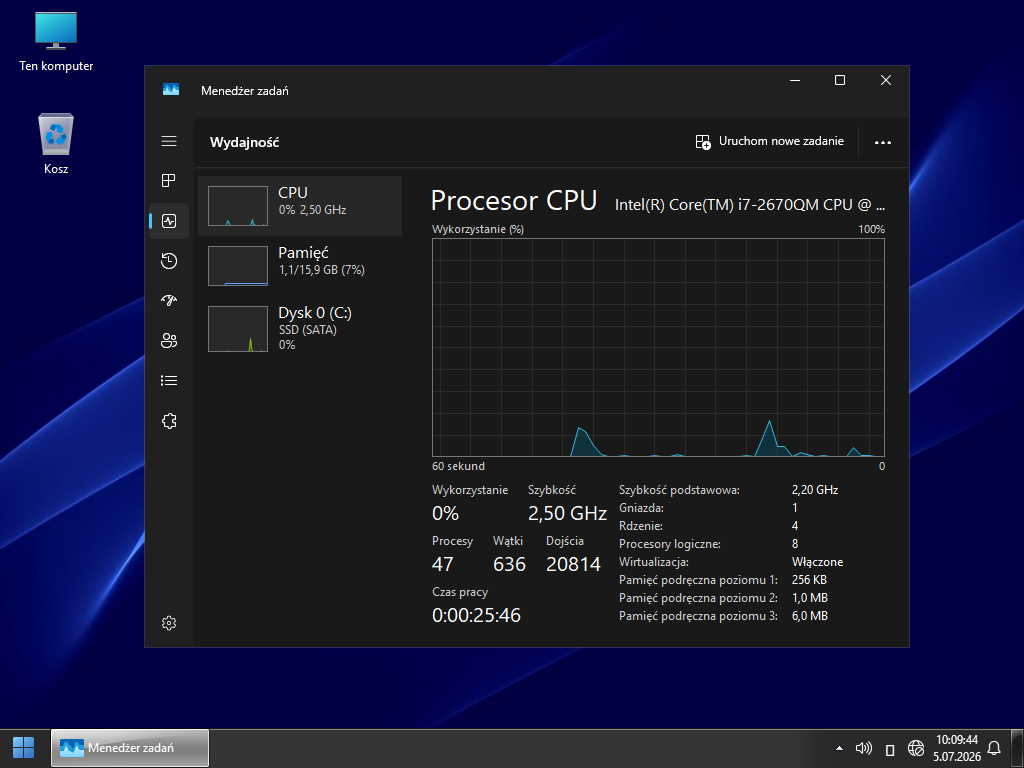Click the Szybkość 2,50 GHz value
1024x768 pixels.
pos(568,513)
